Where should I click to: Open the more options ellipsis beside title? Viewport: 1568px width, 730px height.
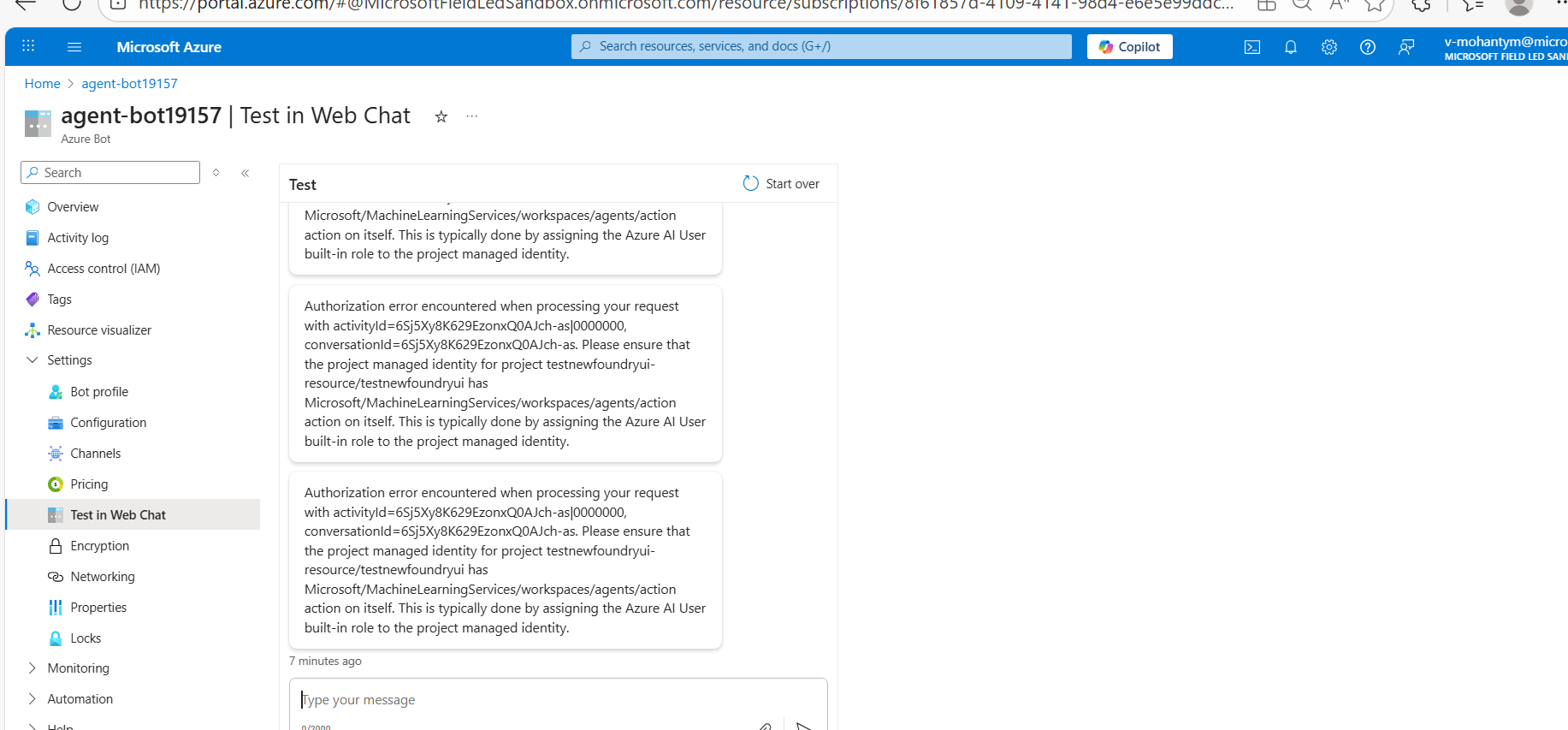coord(472,116)
